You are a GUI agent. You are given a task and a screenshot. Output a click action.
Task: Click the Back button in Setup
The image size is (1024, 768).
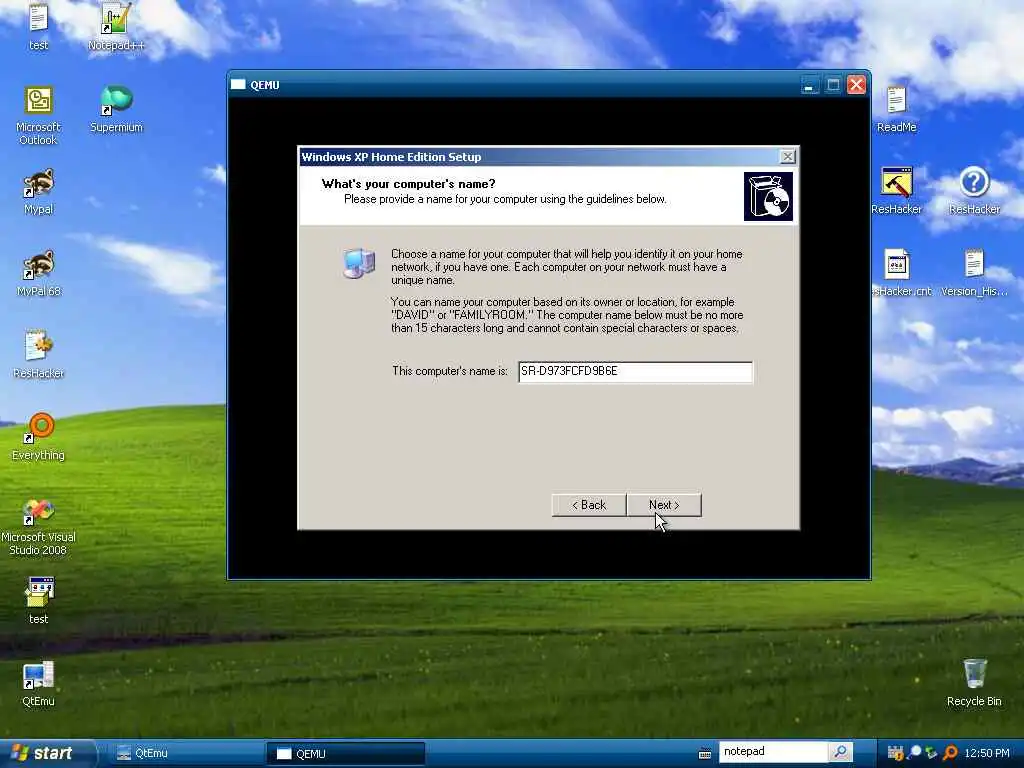(589, 505)
